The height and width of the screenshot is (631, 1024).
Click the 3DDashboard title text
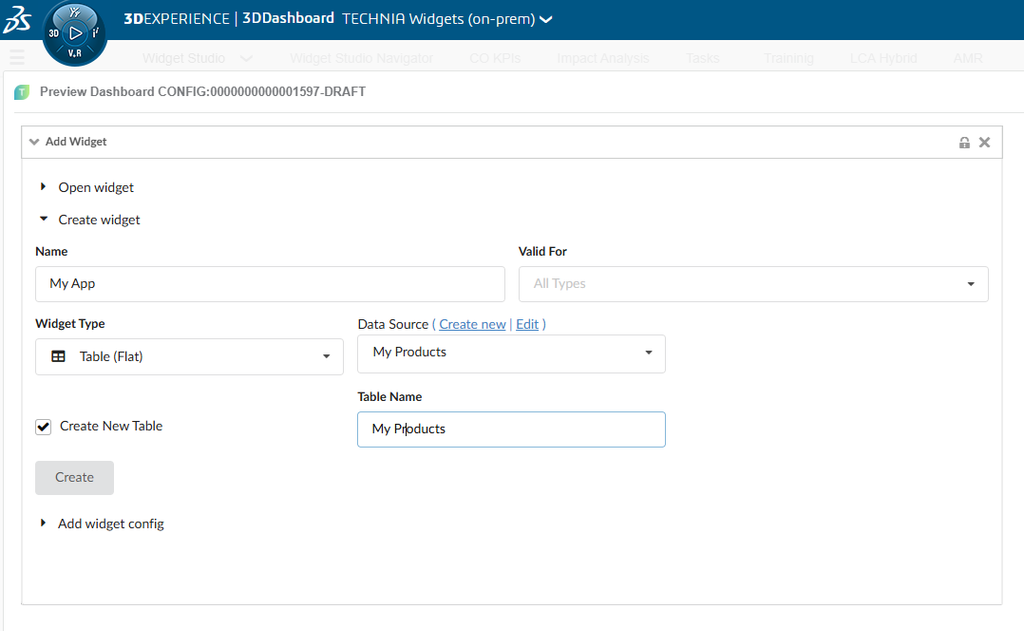[x=288, y=18]
